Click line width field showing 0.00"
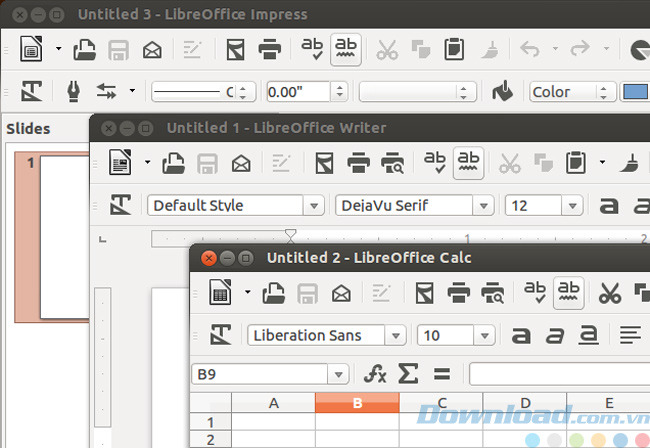Screen dimensions: 650x448 pos(298,92)
